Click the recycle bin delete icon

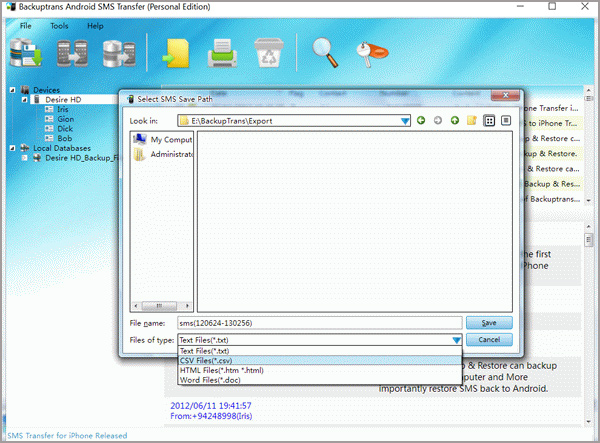point(269,53)
